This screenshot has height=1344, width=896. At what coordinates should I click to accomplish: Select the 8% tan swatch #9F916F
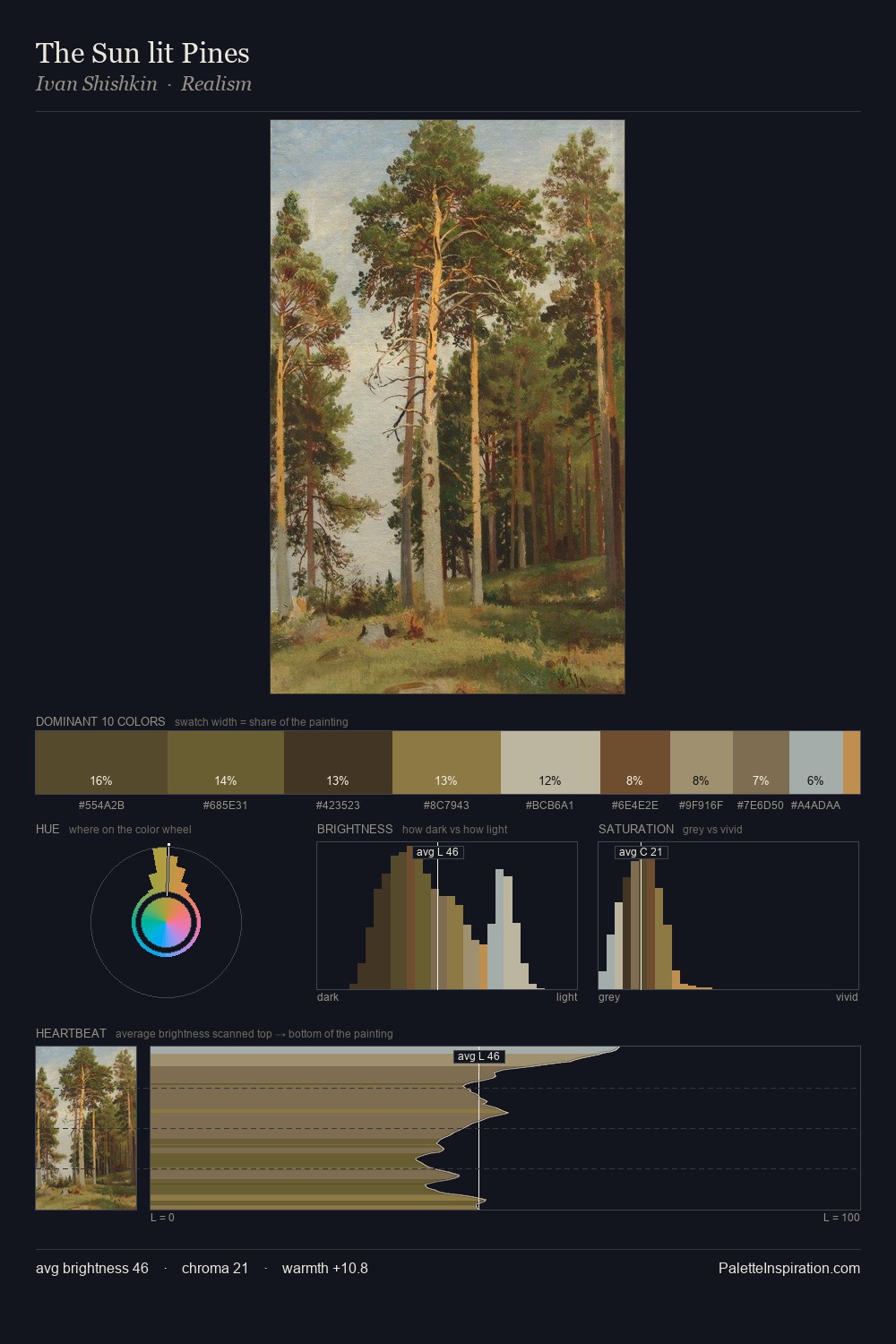tap(702, 762)
